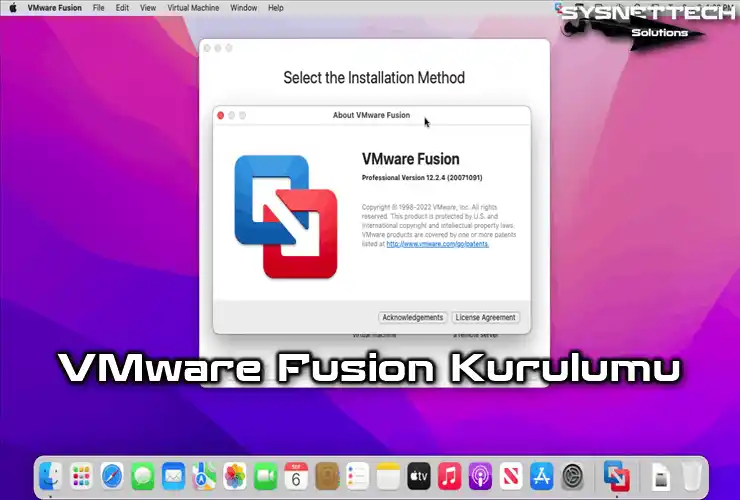The height and width of the screenshot is (500, 740).
Task: Open the Window menu
Action: [x=244, y=8]
